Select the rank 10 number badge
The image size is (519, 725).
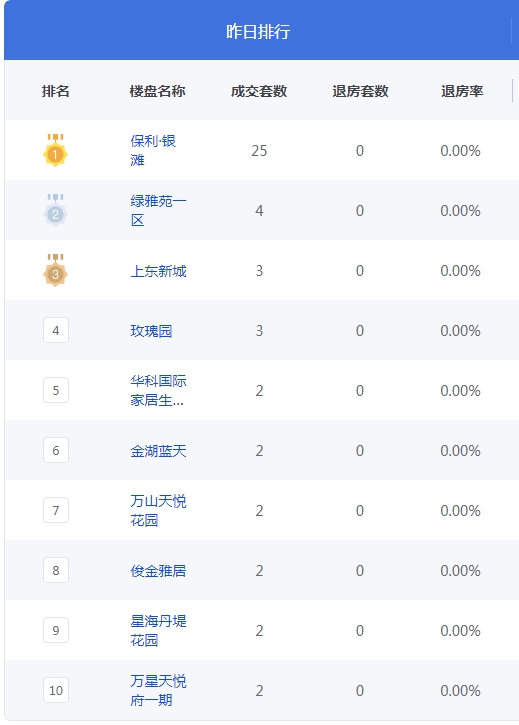[56, 690]
